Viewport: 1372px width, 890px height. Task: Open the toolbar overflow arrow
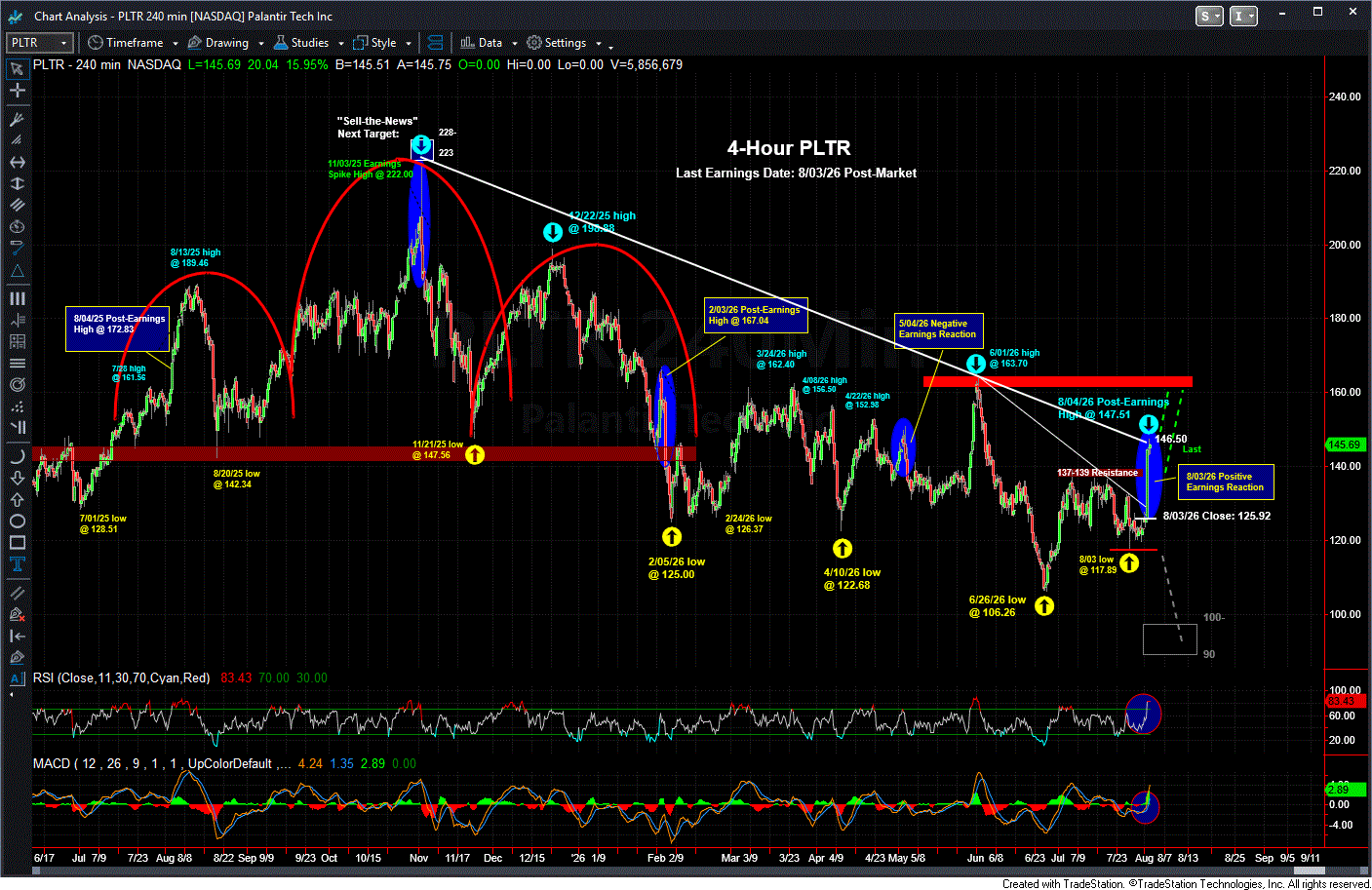[x=611, y=46]
